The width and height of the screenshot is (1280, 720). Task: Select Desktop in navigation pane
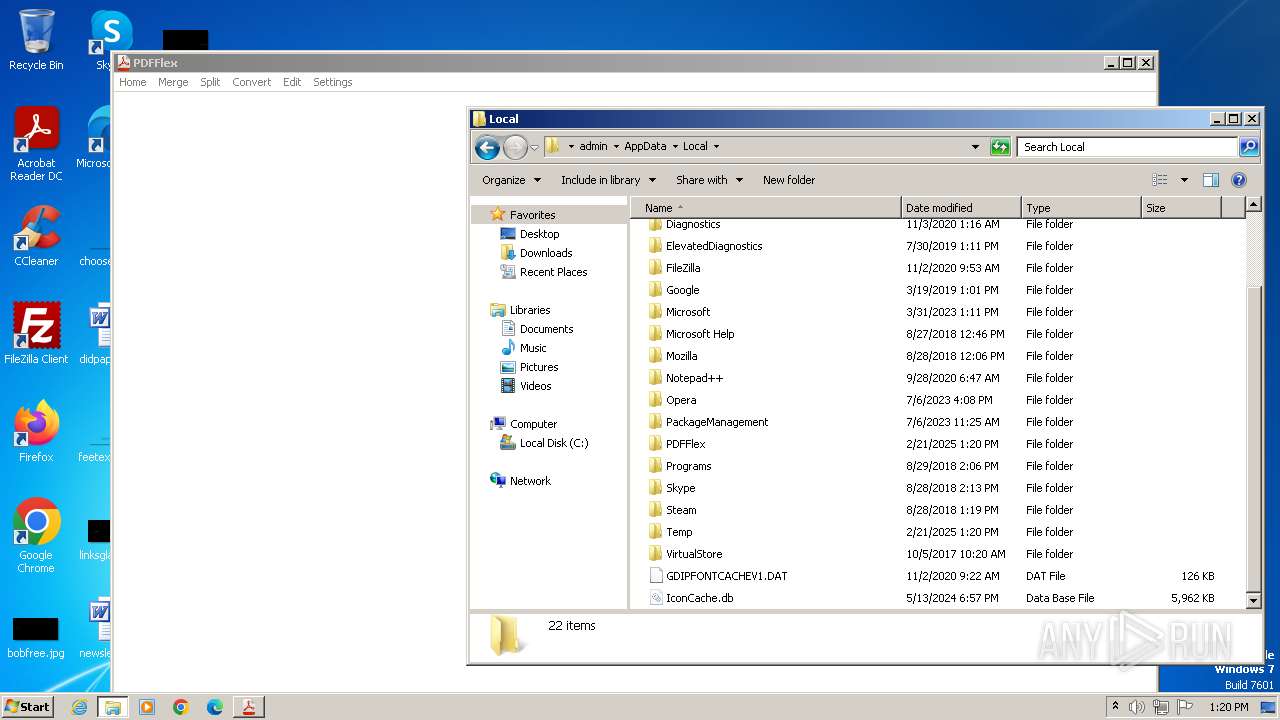(x=539, y=234)
